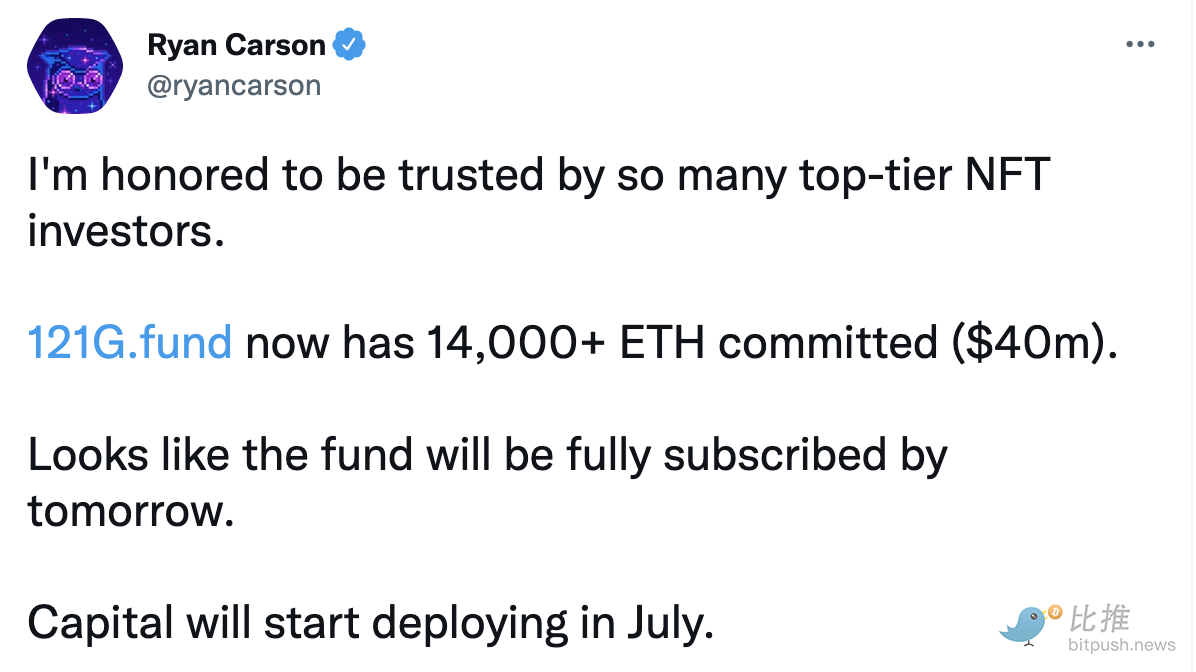
Task: Open Ryan Carson's pixel-art profile avatar
Action: pyautogui.click(x=75, y=66)
